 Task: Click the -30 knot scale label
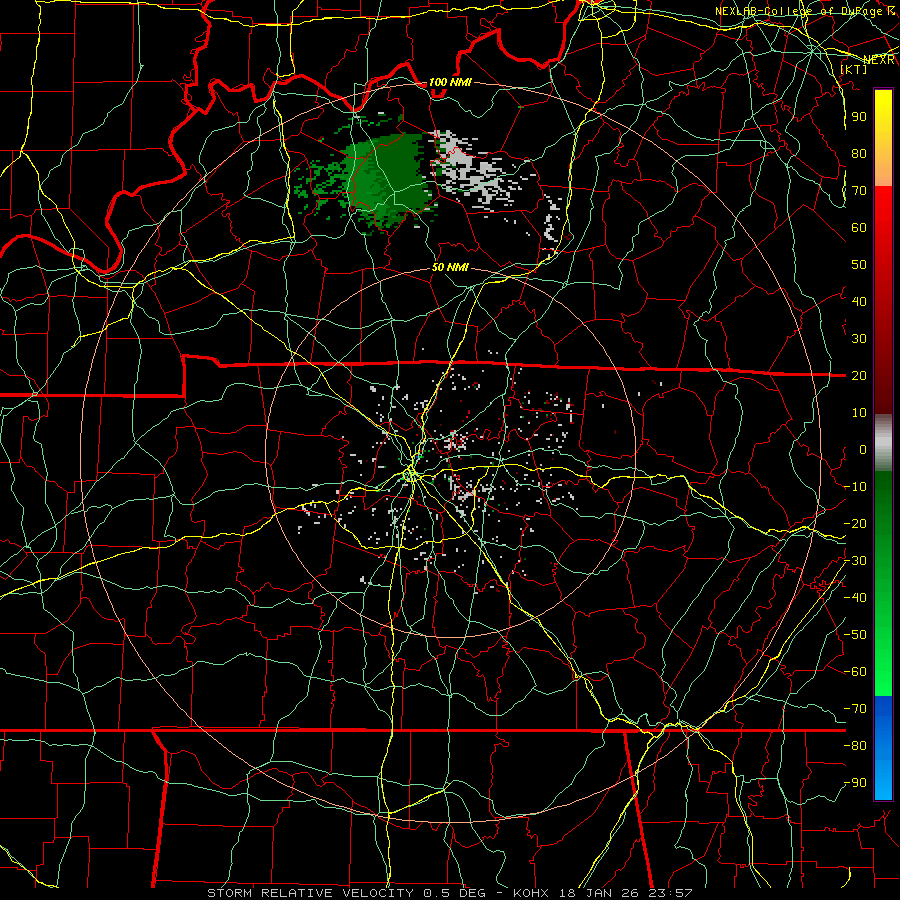pos(856,561)
